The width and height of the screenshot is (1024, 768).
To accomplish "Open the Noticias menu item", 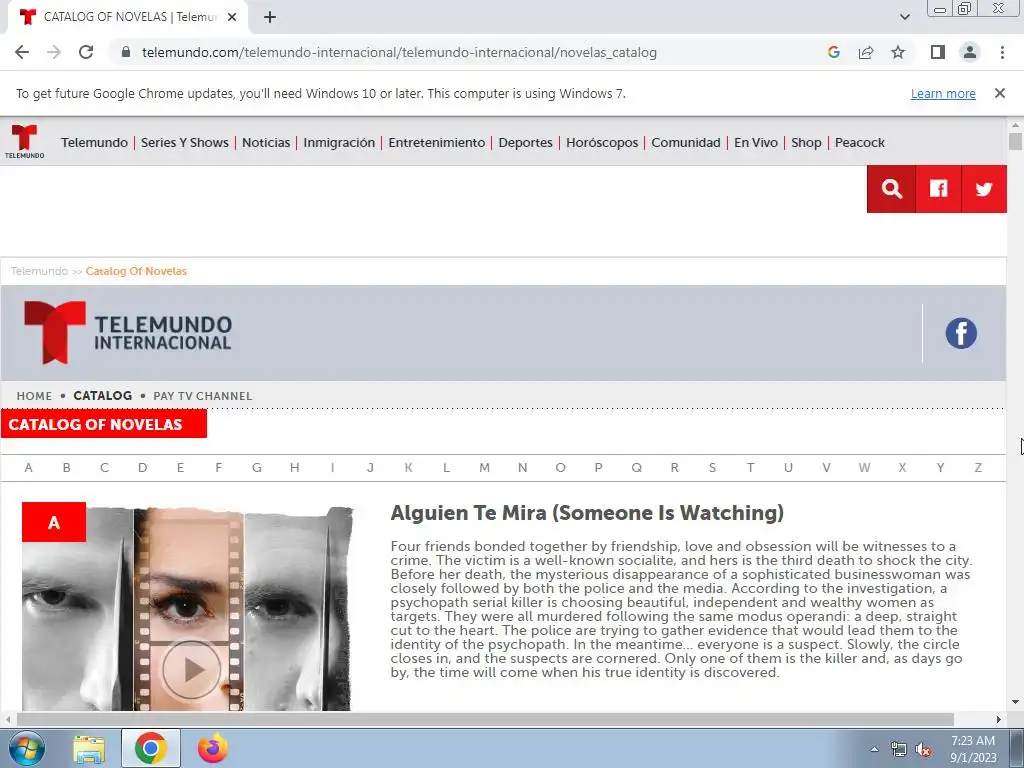I will pos(266,142).
